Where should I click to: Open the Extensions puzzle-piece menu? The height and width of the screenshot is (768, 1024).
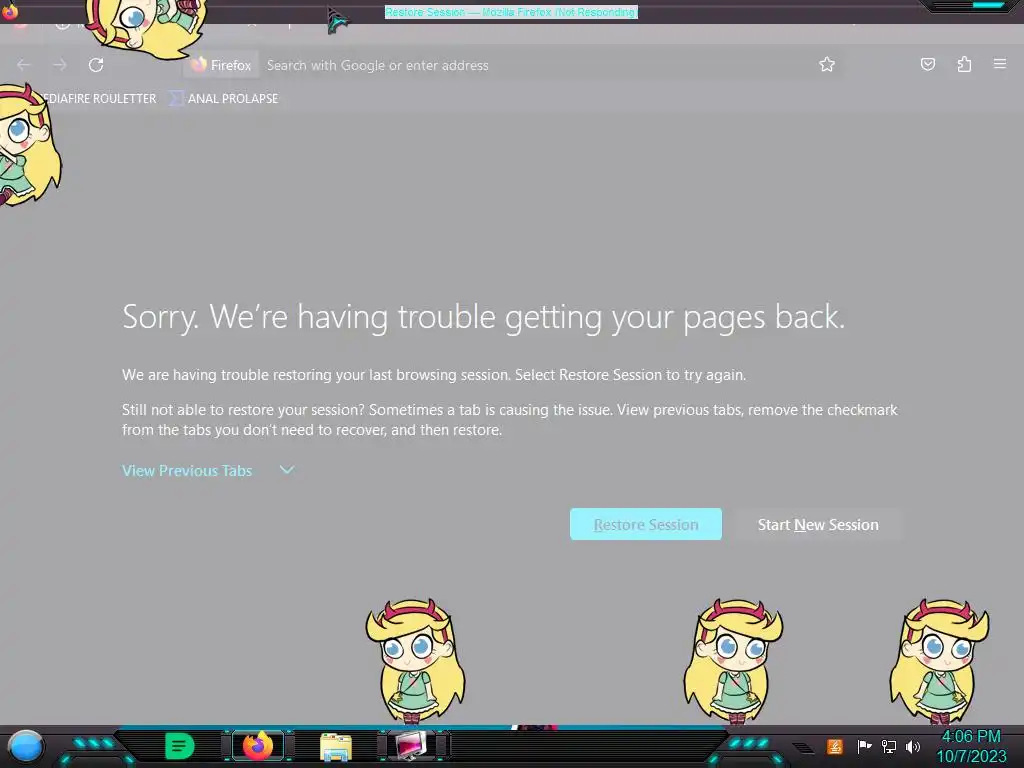click(964, 64)
